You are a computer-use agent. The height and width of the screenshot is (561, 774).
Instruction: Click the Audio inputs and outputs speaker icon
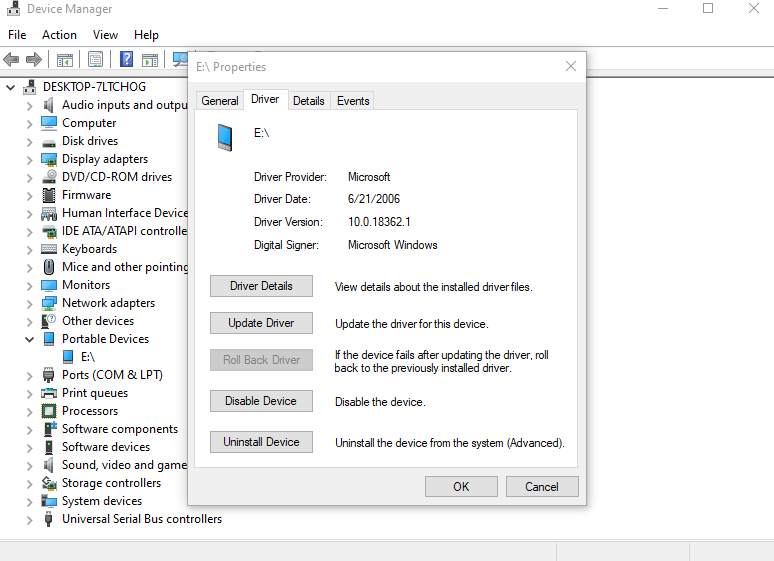[48, 105]
